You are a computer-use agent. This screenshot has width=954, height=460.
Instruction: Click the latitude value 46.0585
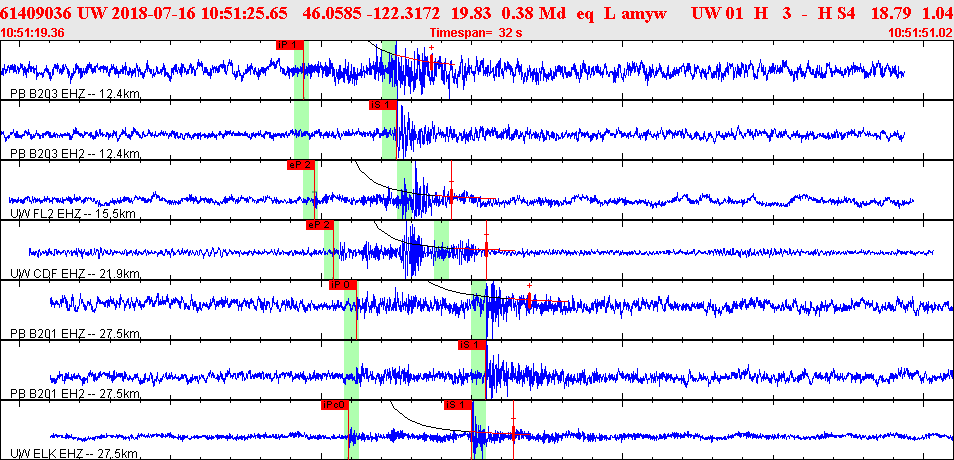point(332,14)
